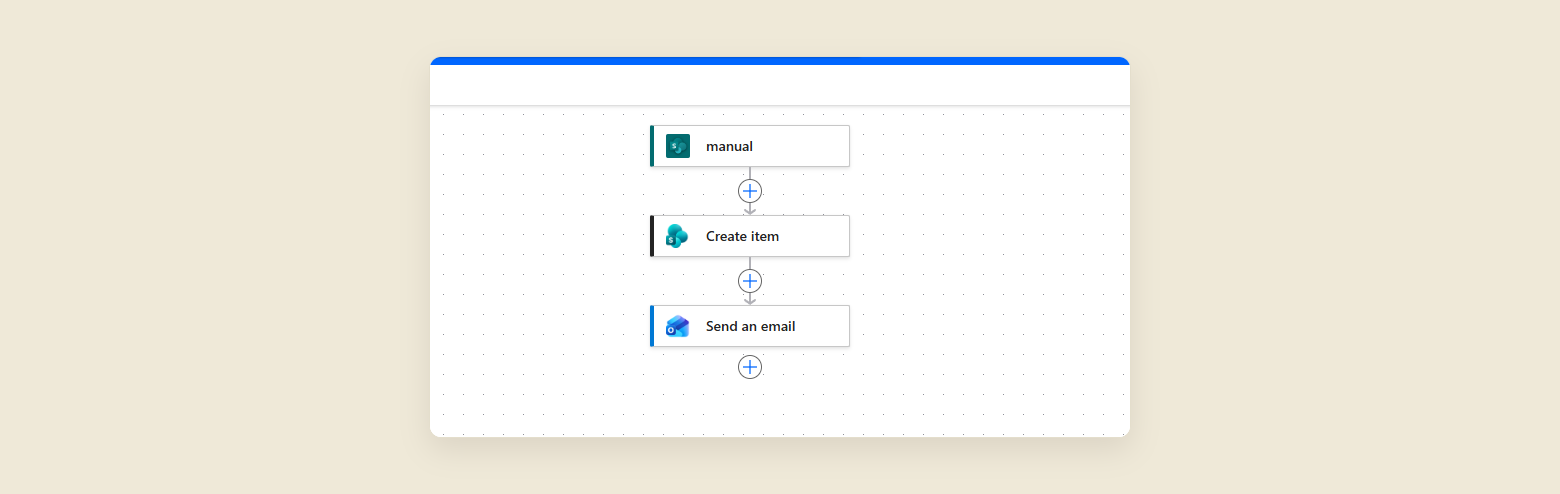Insert a step between Create item and Send an email

pyautogui.click(x=750, y=281)
